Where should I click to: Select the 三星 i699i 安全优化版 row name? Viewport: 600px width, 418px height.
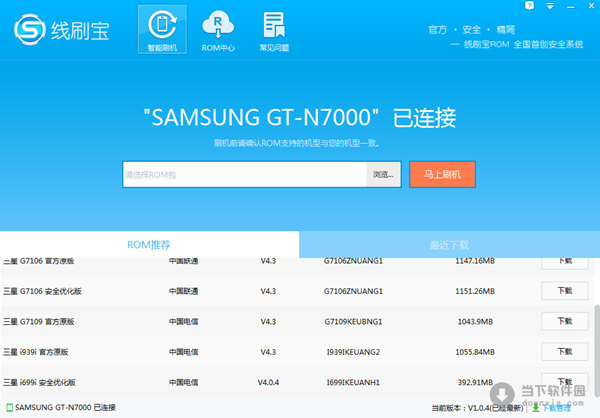pyautogui.click(x=39, y=382)
